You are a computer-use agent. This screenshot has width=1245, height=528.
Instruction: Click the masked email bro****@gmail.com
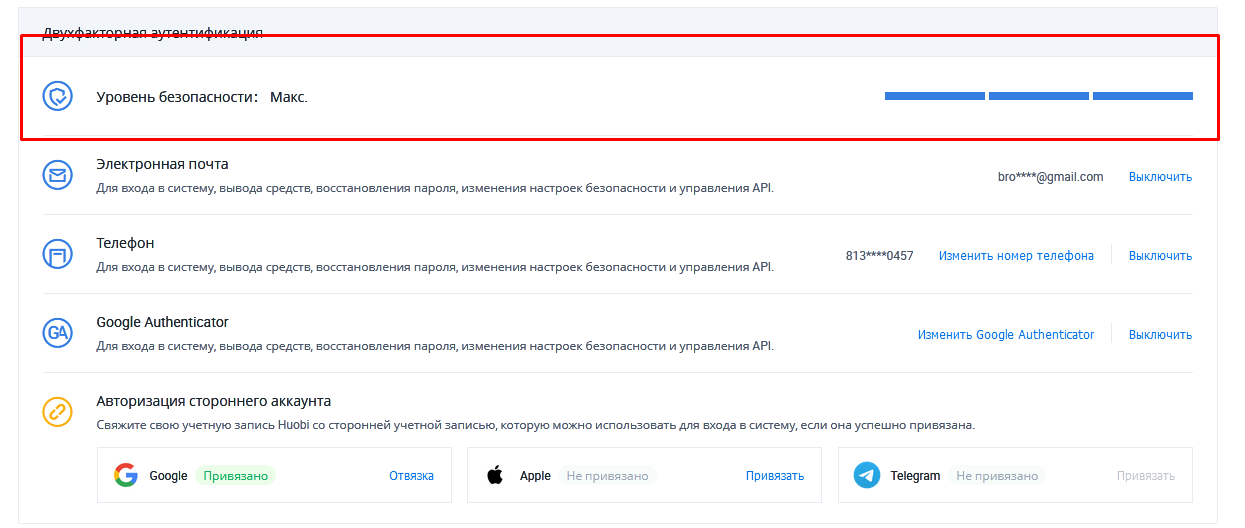tap(1050, 177)
